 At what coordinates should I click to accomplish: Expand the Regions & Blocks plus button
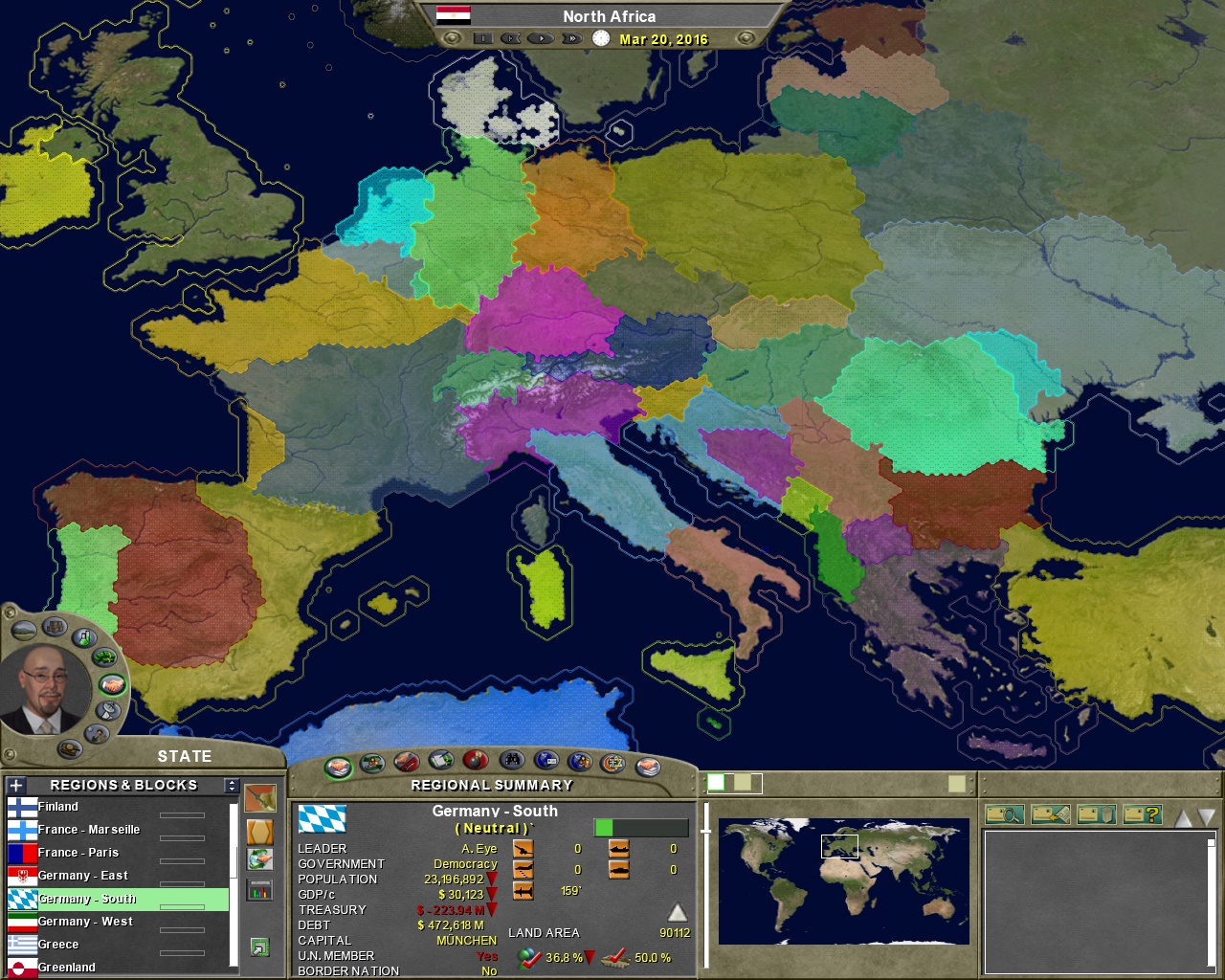[16, 785]
